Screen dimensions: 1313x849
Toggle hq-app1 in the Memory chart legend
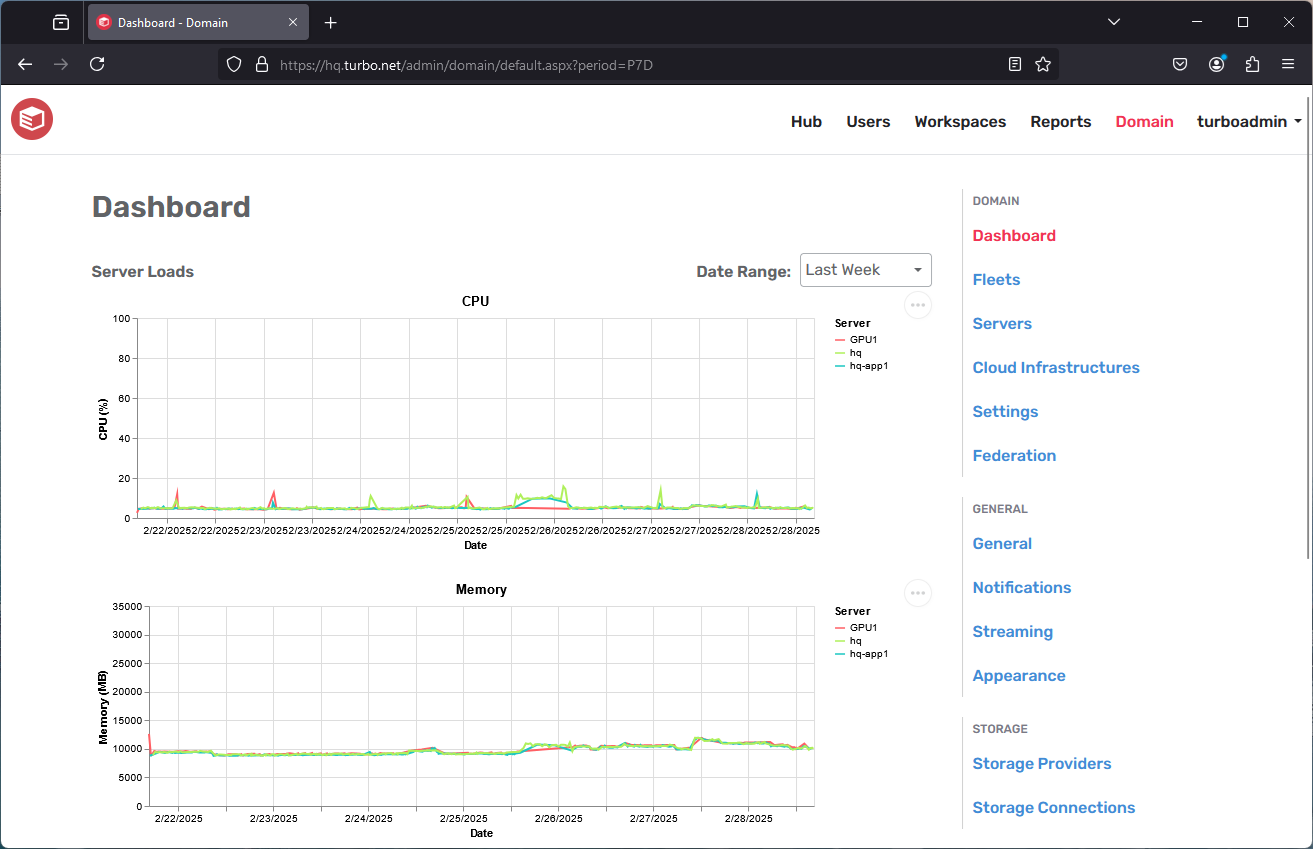(865, 653)
